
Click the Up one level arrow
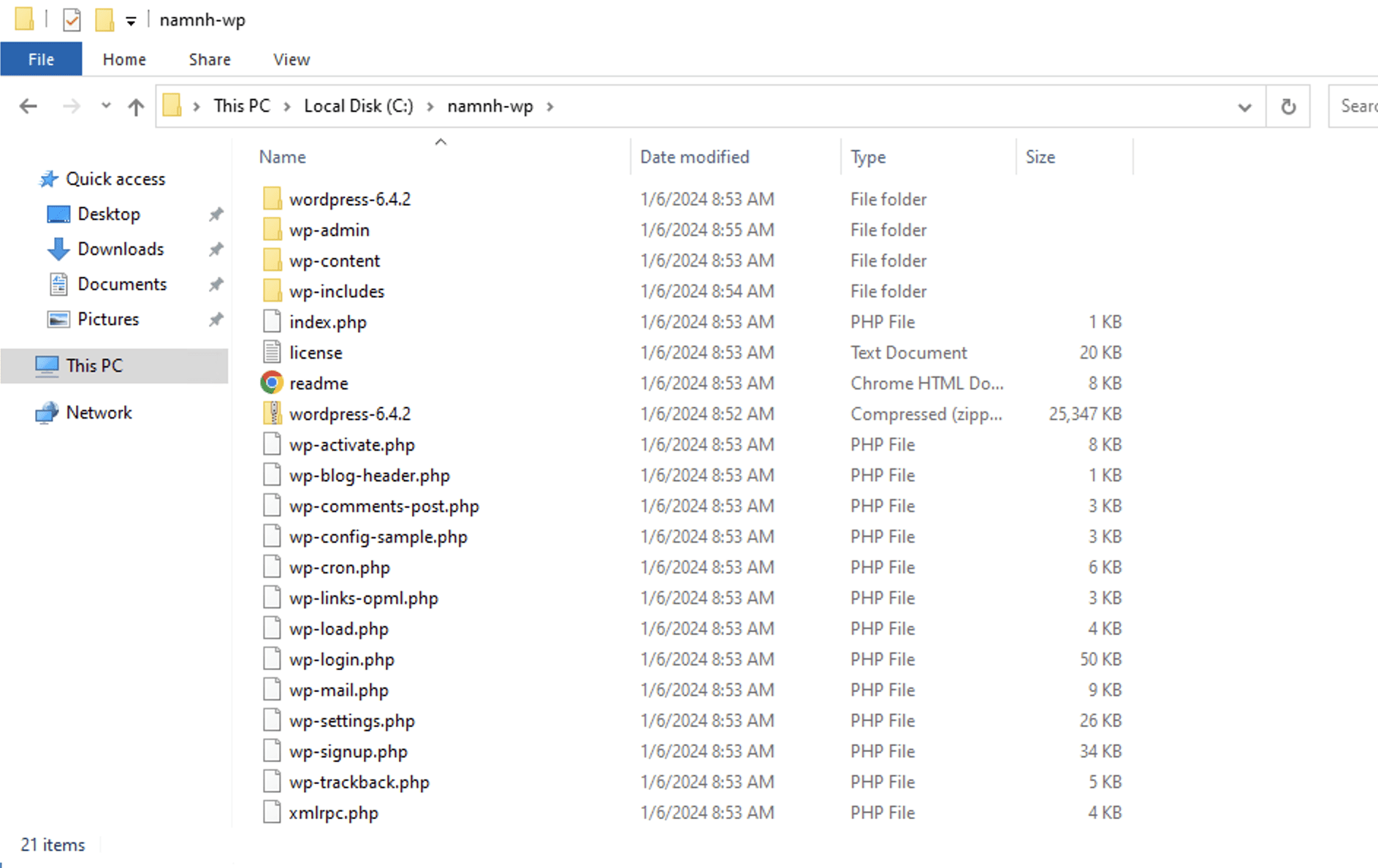(x=136, y=107)
